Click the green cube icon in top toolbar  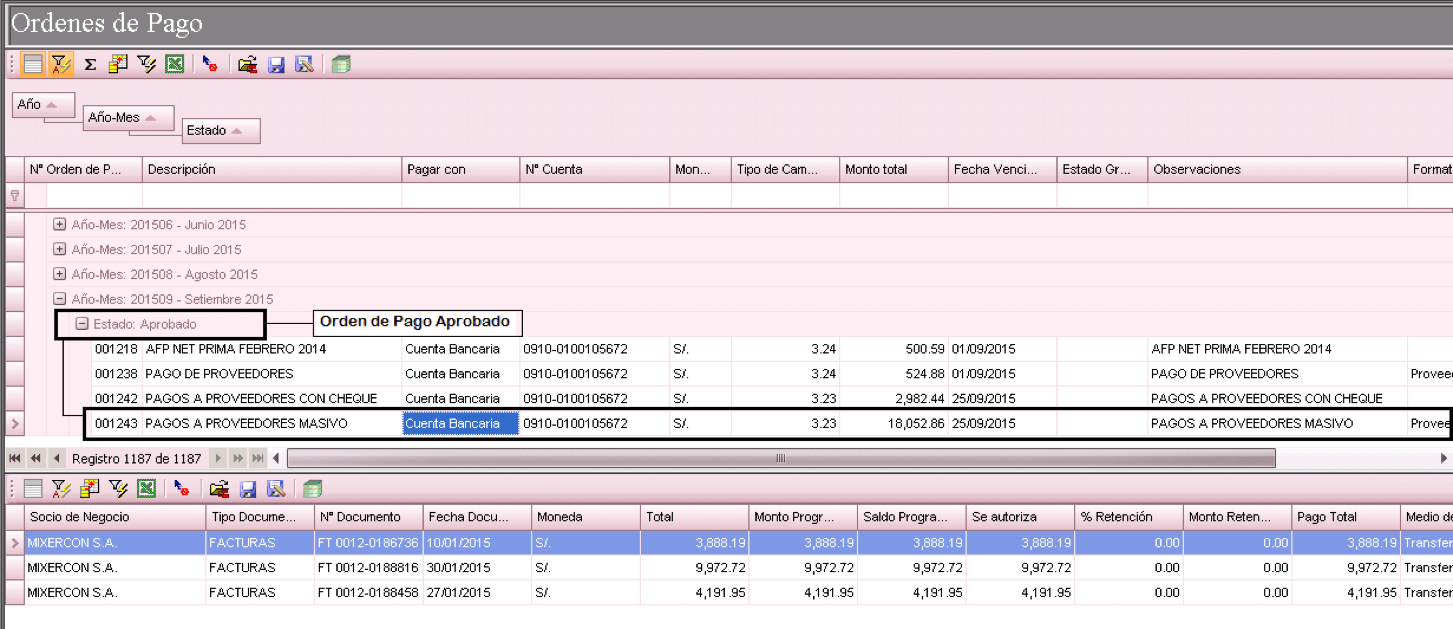341,65
